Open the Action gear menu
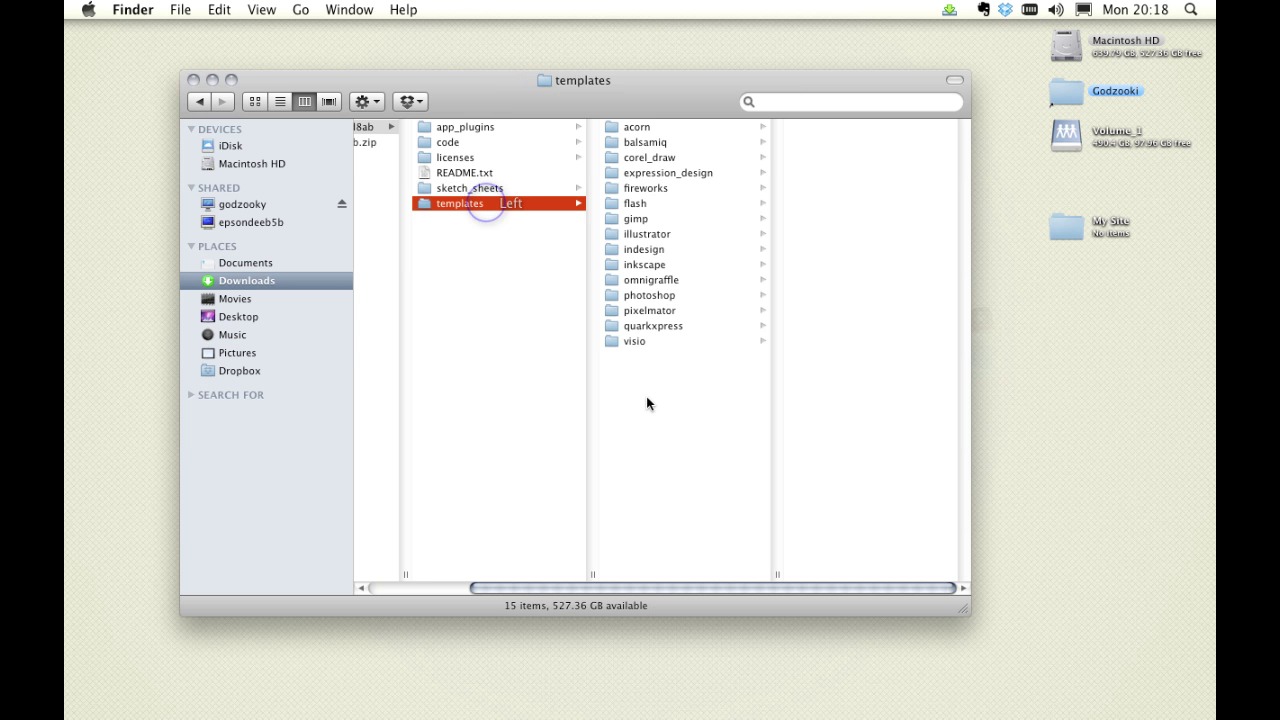The height and width of the screenshot is (720, 1280). tap(367, 101)
